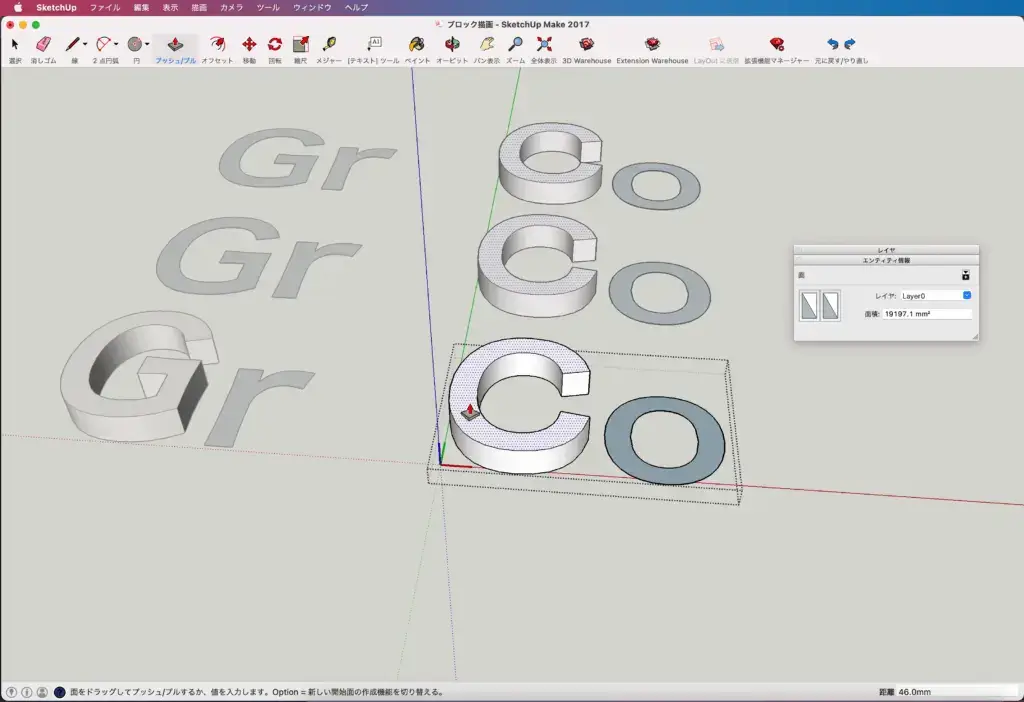
Task: Click the question-mark instructor icon in status bar
Action: 59,692
